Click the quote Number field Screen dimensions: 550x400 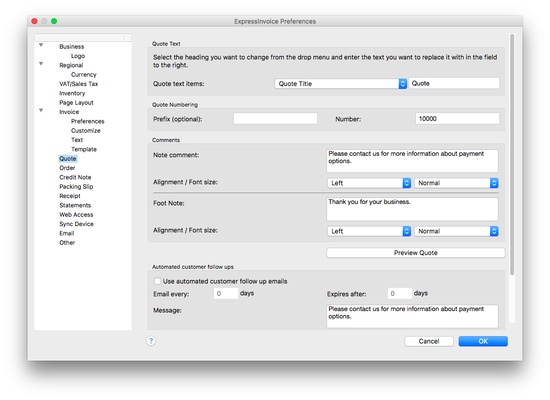click(x=457, y=119)
